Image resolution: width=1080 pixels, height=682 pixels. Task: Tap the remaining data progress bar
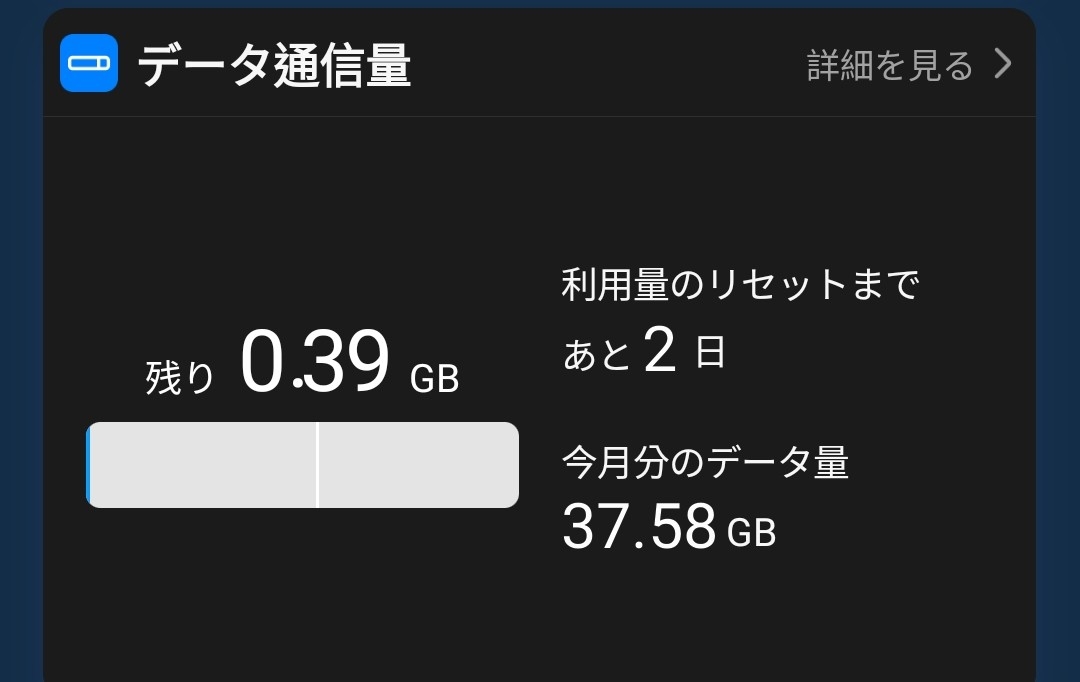302,465
